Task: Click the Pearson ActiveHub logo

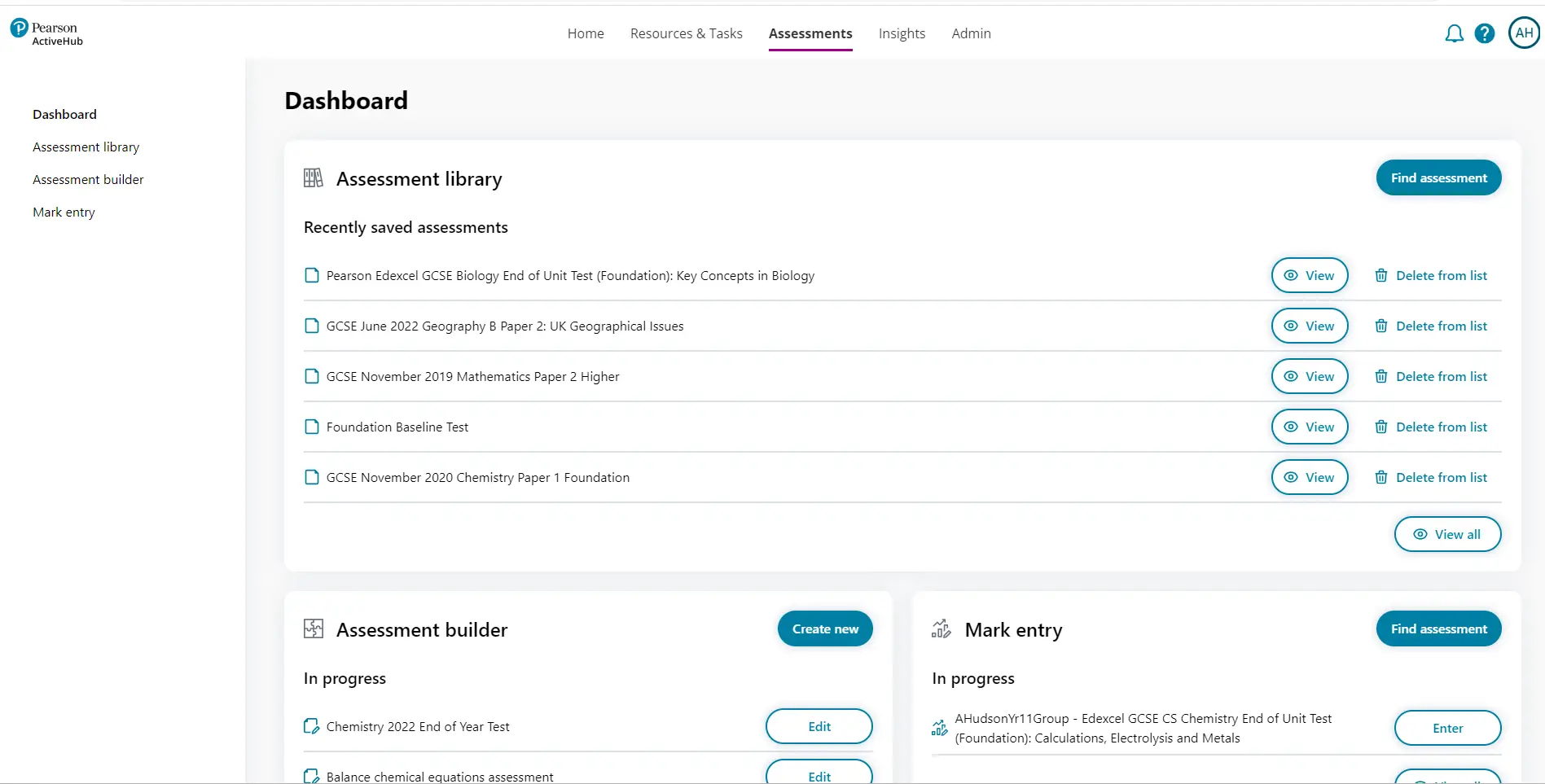Action: [x=46, y=33]
